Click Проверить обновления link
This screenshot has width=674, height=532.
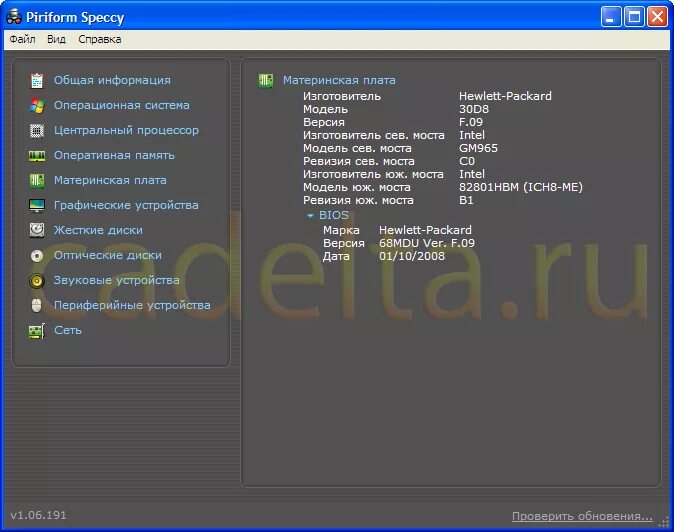tap(582, 516)
